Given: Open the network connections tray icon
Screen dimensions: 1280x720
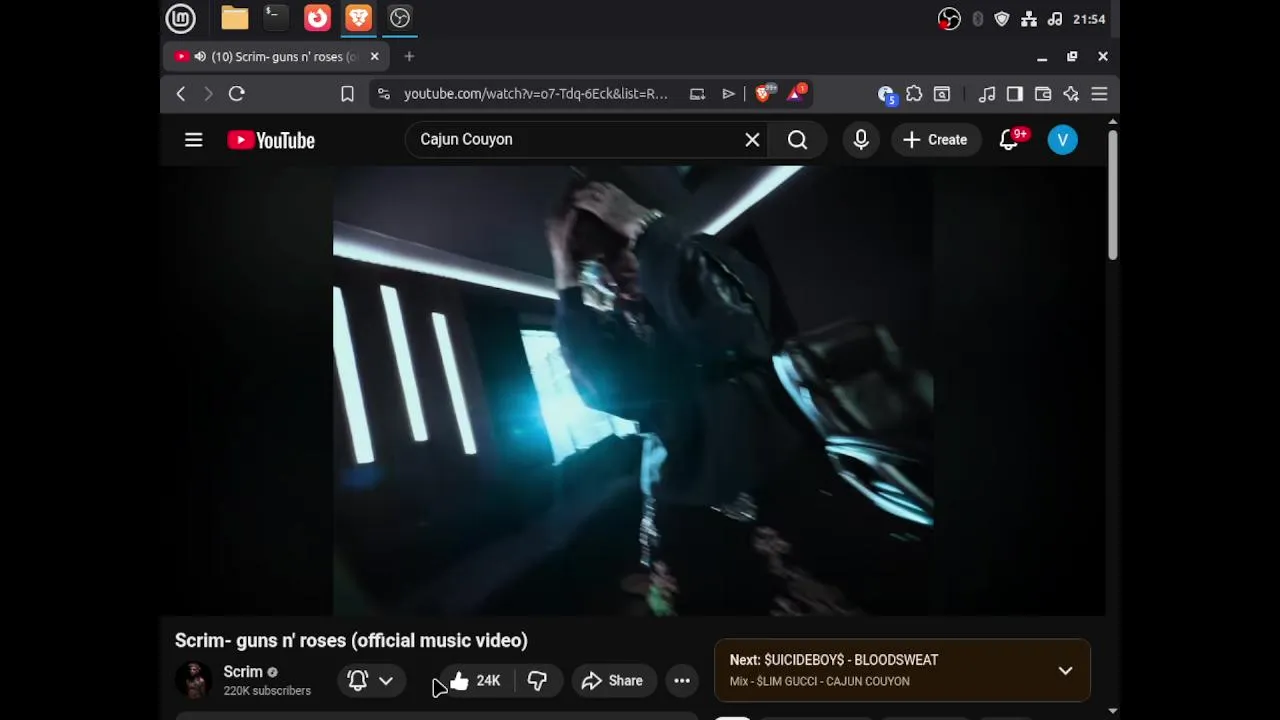Looking at the screenshot, I should (1028, 19).
